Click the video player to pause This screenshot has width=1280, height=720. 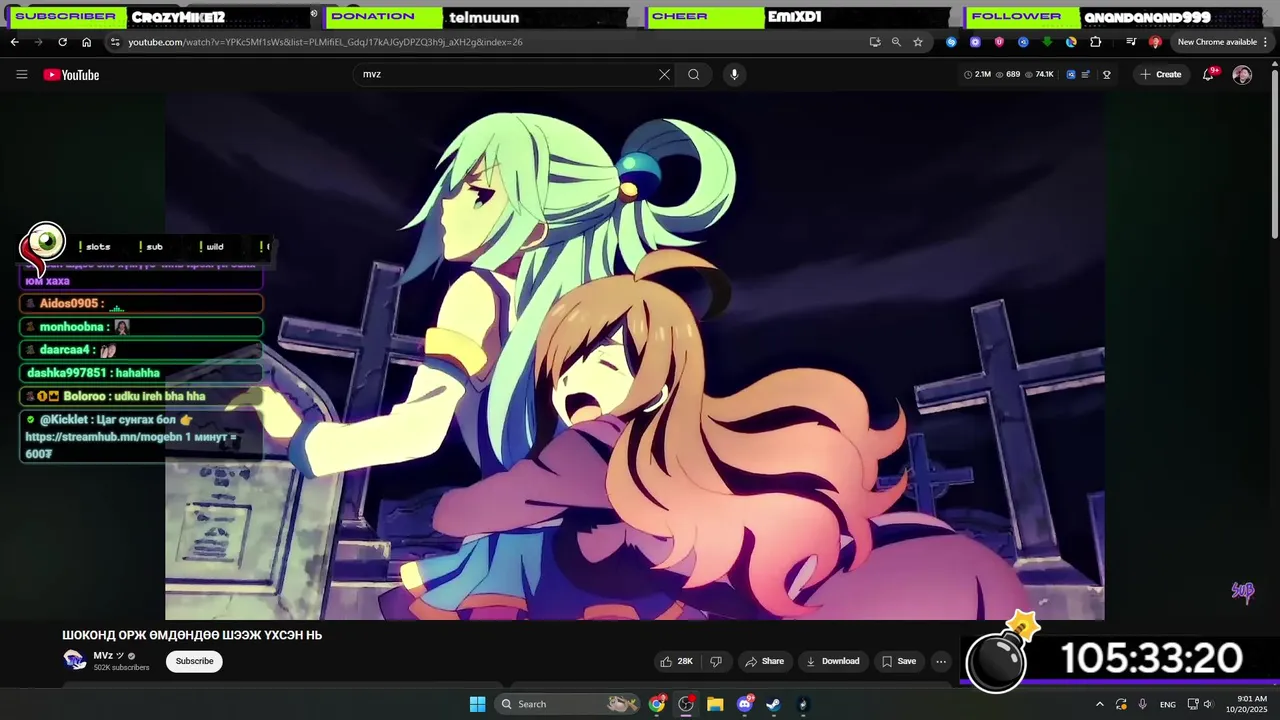(x=635, y=357)
